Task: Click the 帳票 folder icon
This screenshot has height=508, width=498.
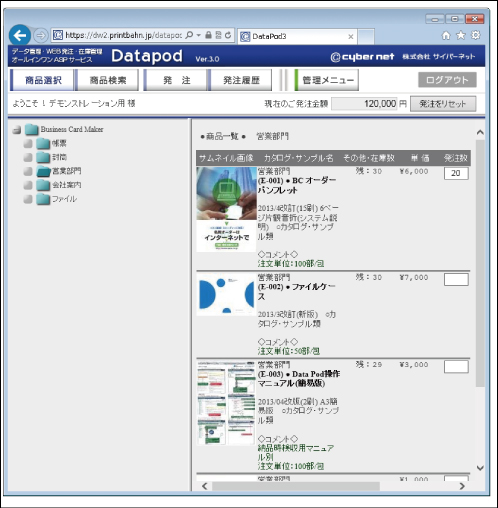Action: point(43,144)
